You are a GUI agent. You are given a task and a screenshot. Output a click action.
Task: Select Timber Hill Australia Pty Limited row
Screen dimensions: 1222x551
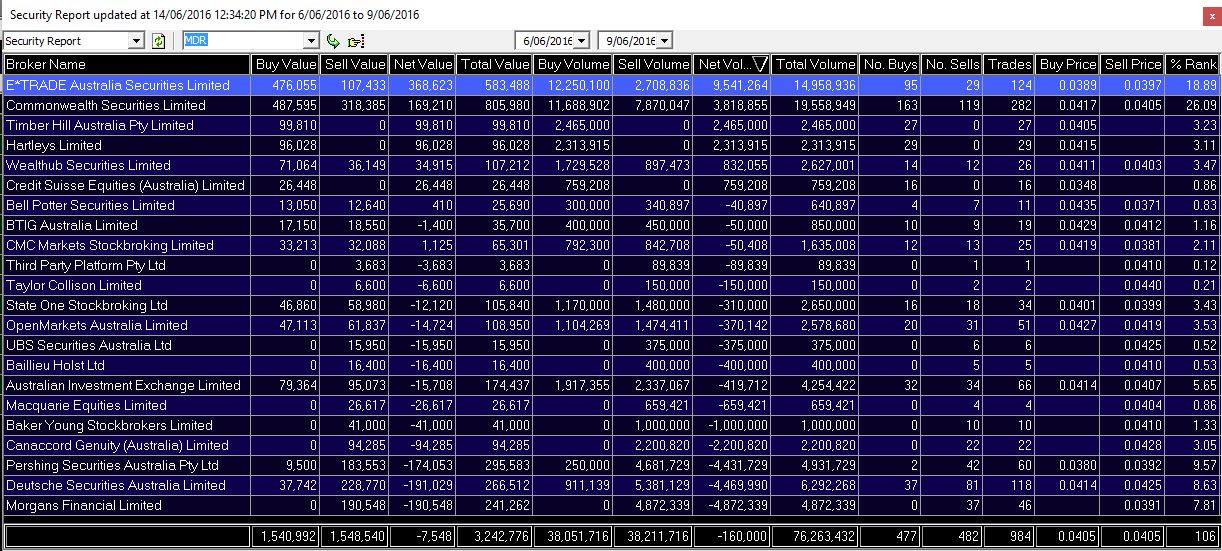click(611, 125)
